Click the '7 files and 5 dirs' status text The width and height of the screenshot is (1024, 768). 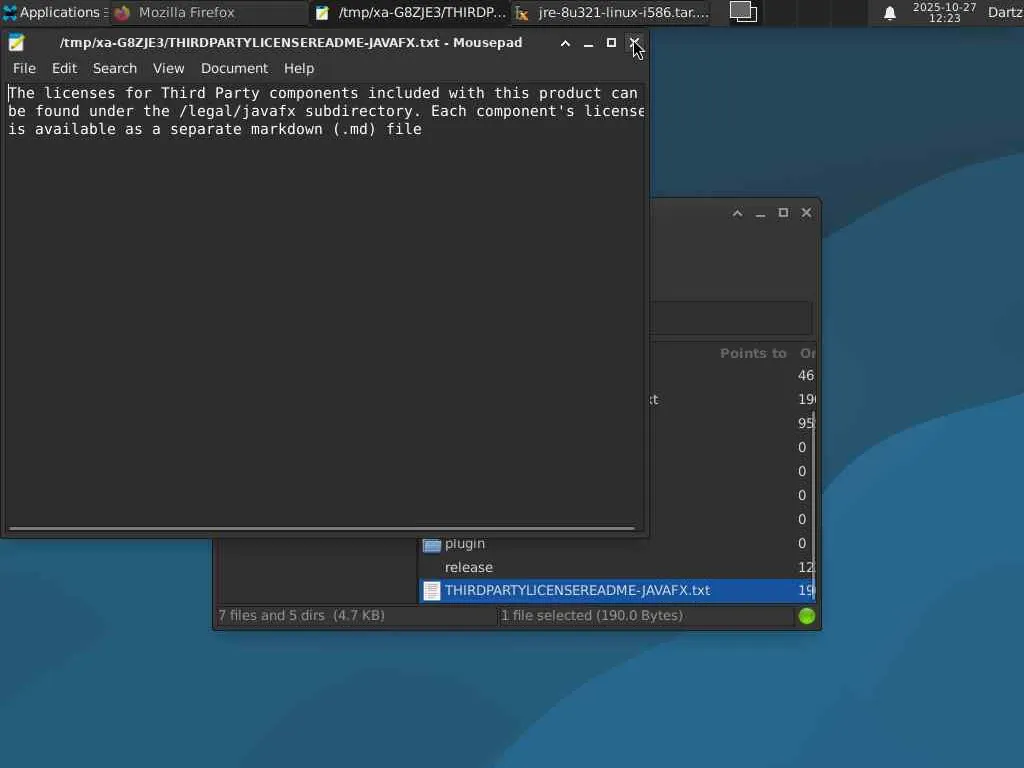[x=302, y=616]
